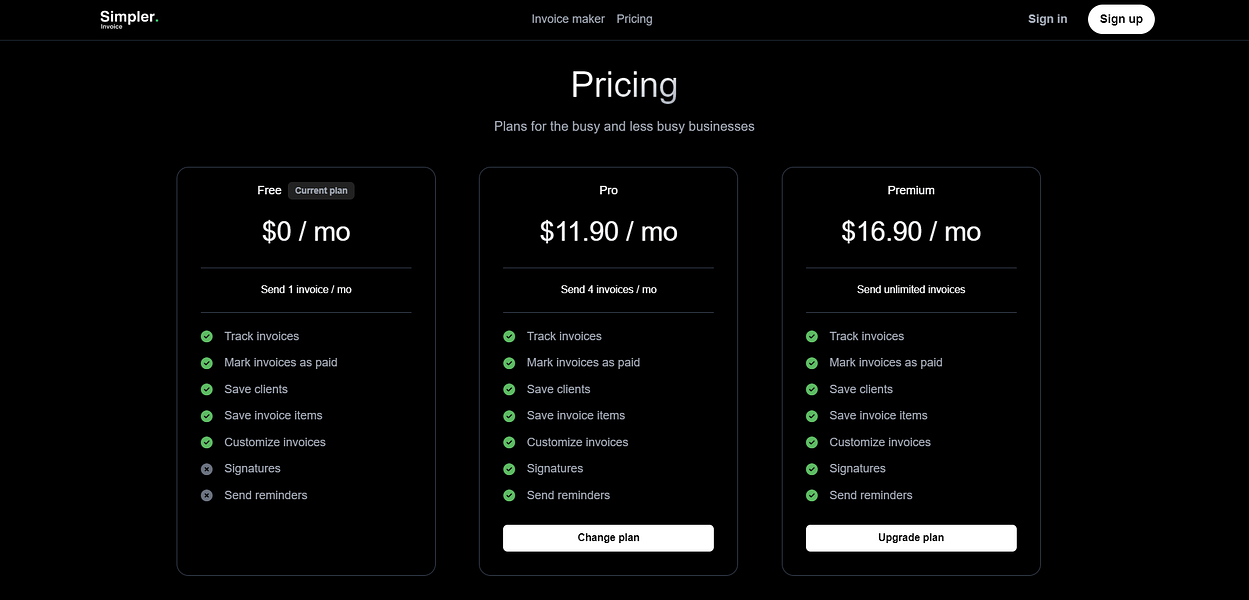Select the Free plan card
Screen dimensions: 1249x600
tap(305, 370)
